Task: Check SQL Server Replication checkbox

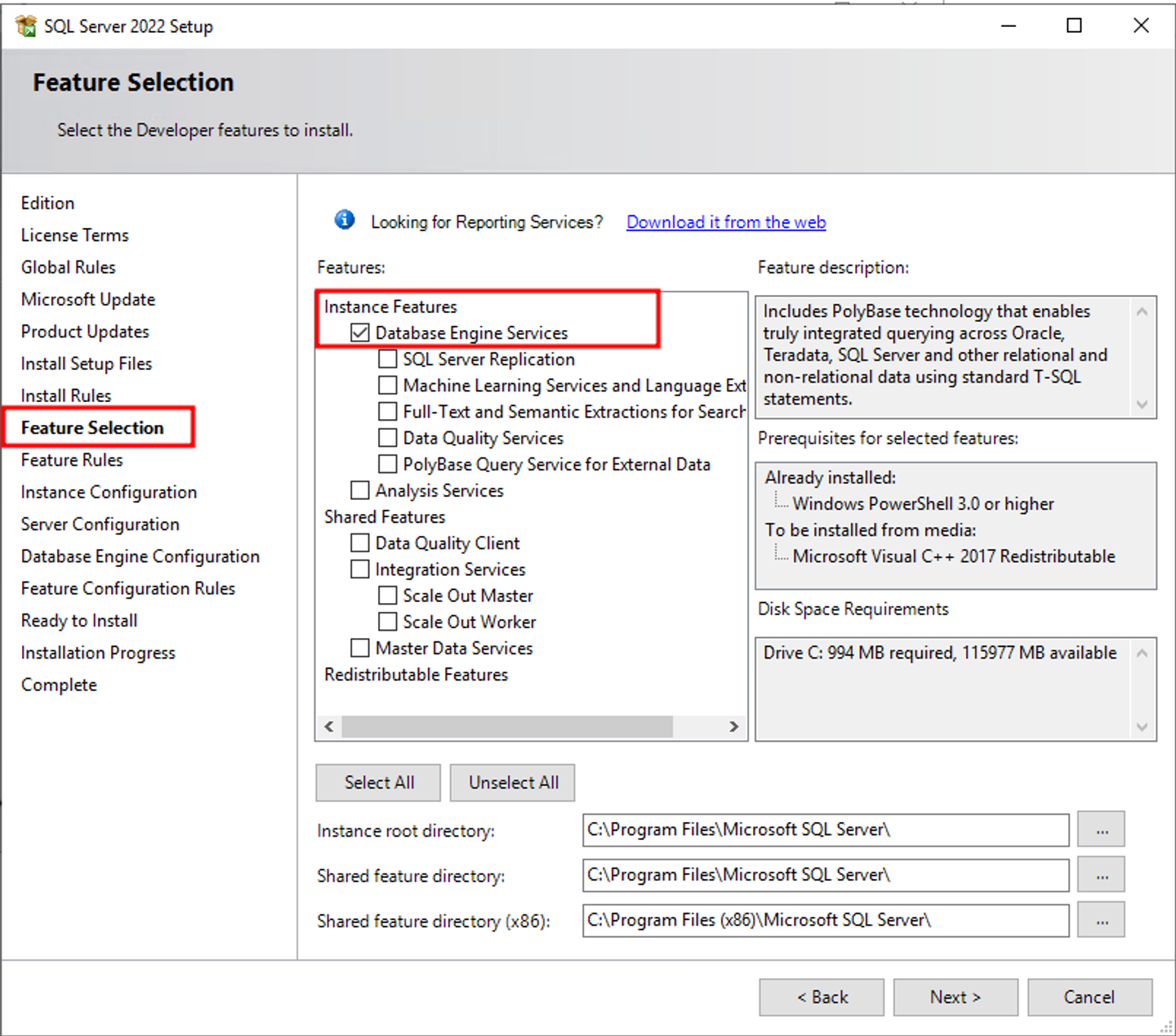Action: (x=388, y=359)
